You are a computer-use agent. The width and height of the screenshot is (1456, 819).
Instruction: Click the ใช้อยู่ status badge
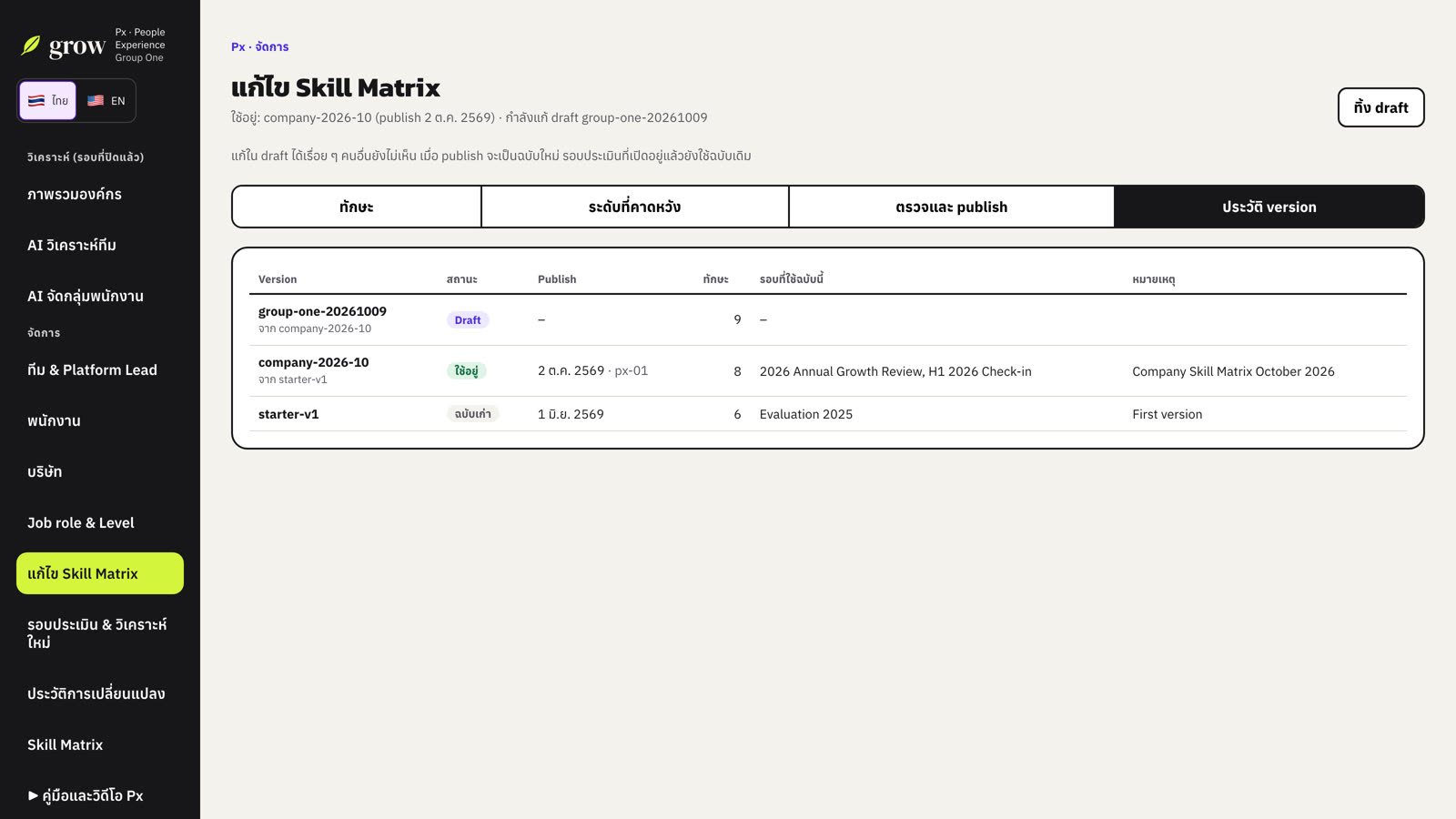466,371
